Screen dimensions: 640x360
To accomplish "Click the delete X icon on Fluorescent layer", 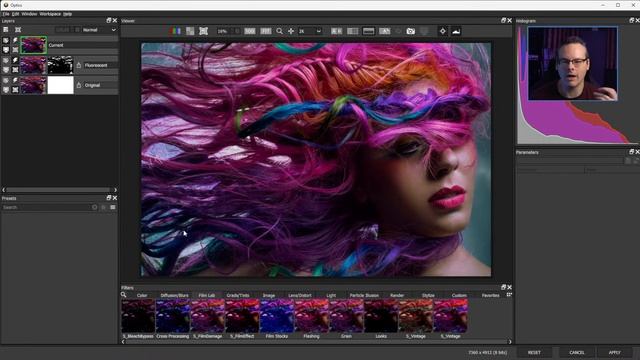I will pyautogui.click(x=15, y=70).
